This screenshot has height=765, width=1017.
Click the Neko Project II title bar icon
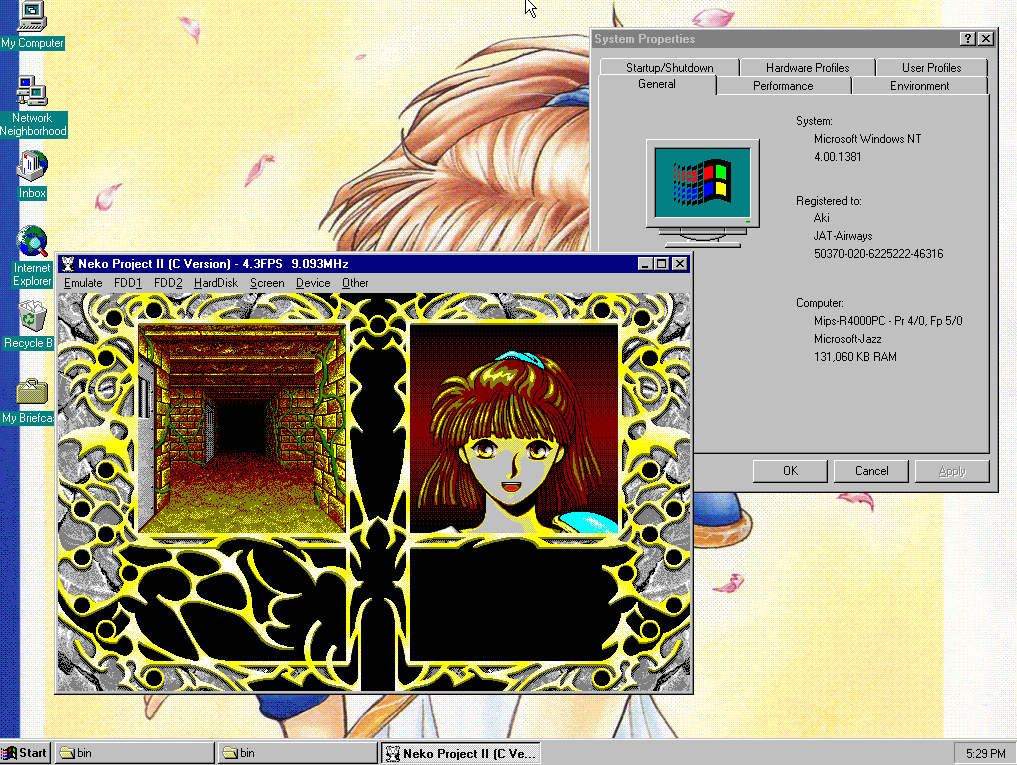click(68, 264)
